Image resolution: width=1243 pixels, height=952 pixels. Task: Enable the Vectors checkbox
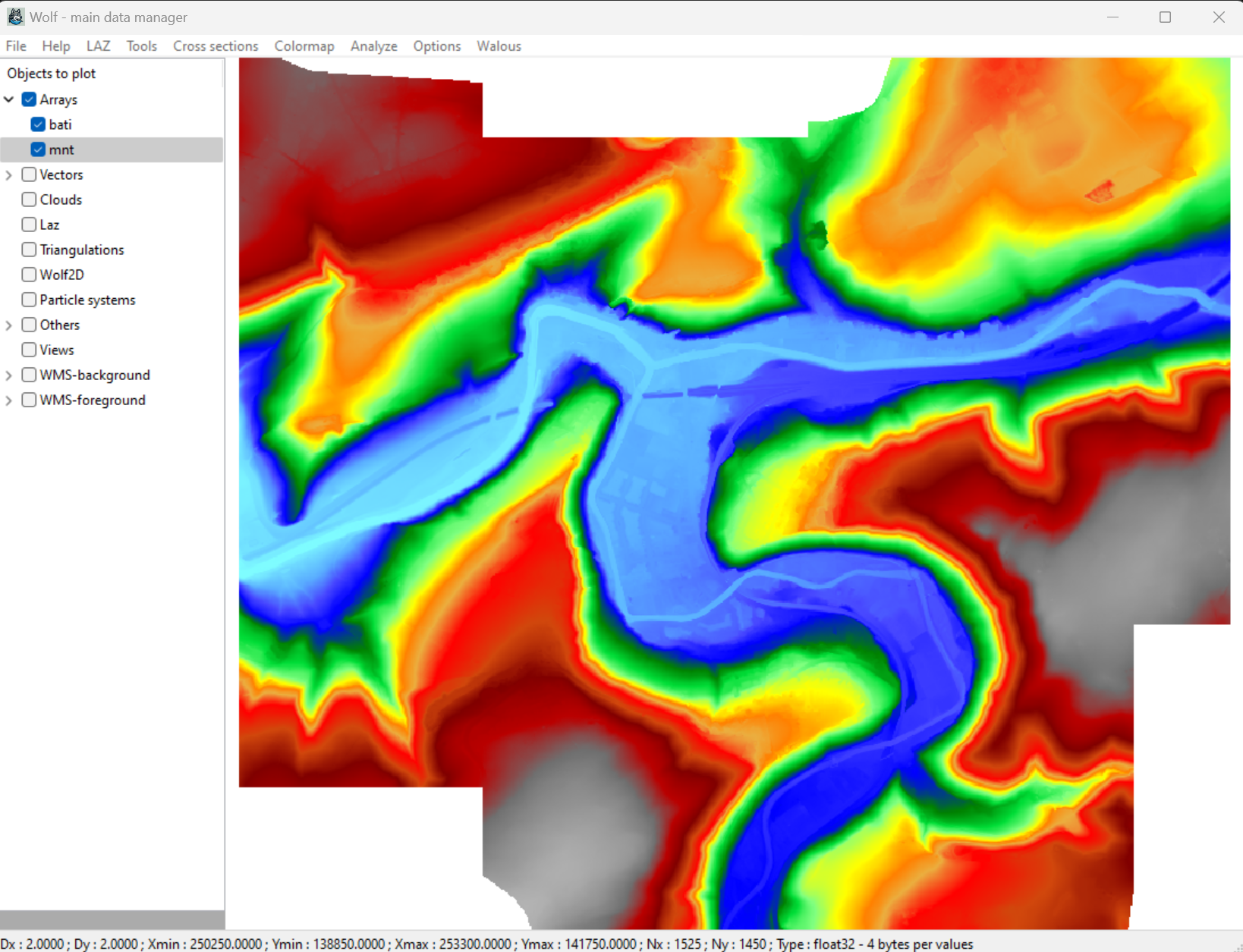pos(29,174)
